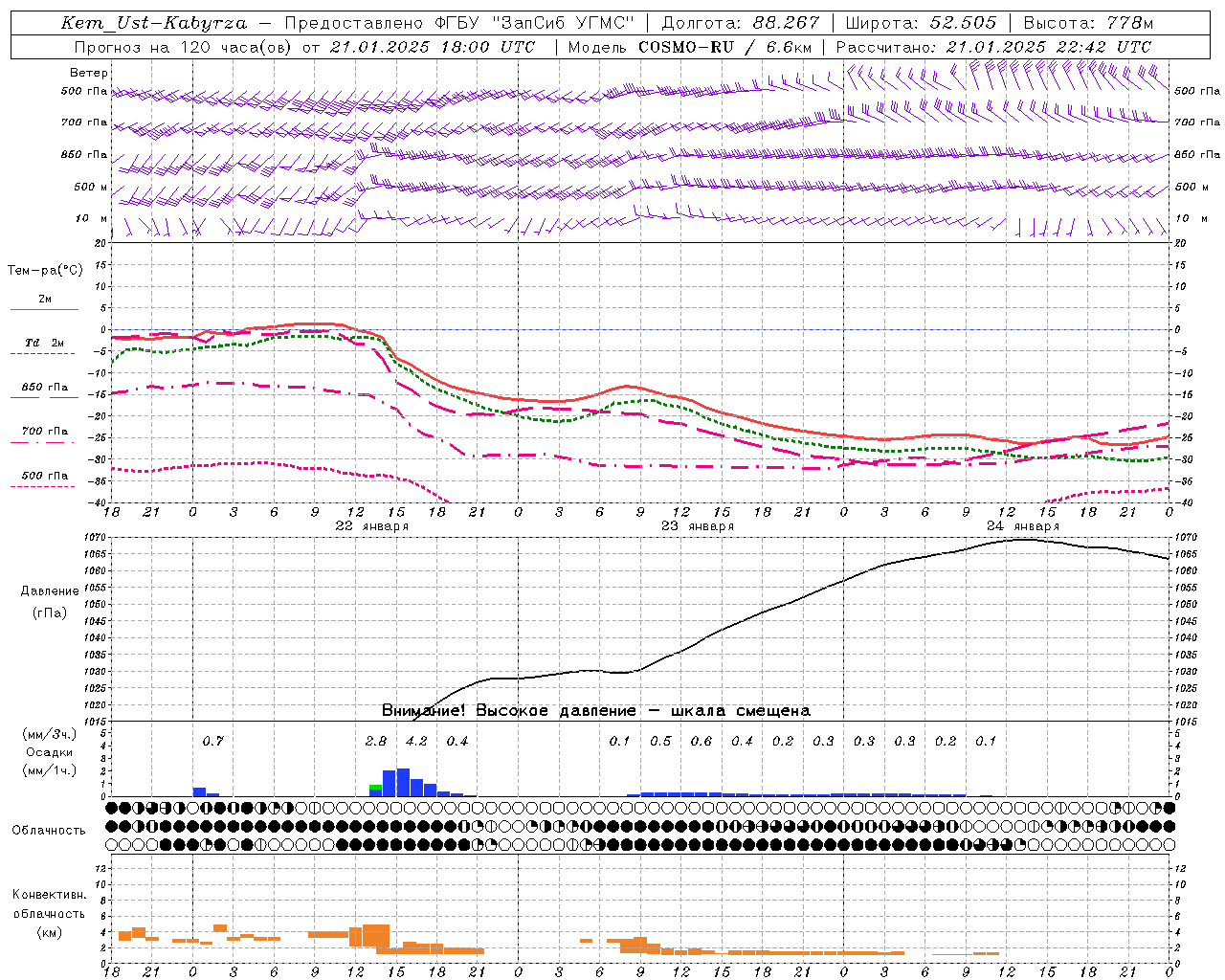The height and width of the screenshot is (980, 1225).
Task: Select the latitude value Широта: 52.505
Action: coord(921,23)
